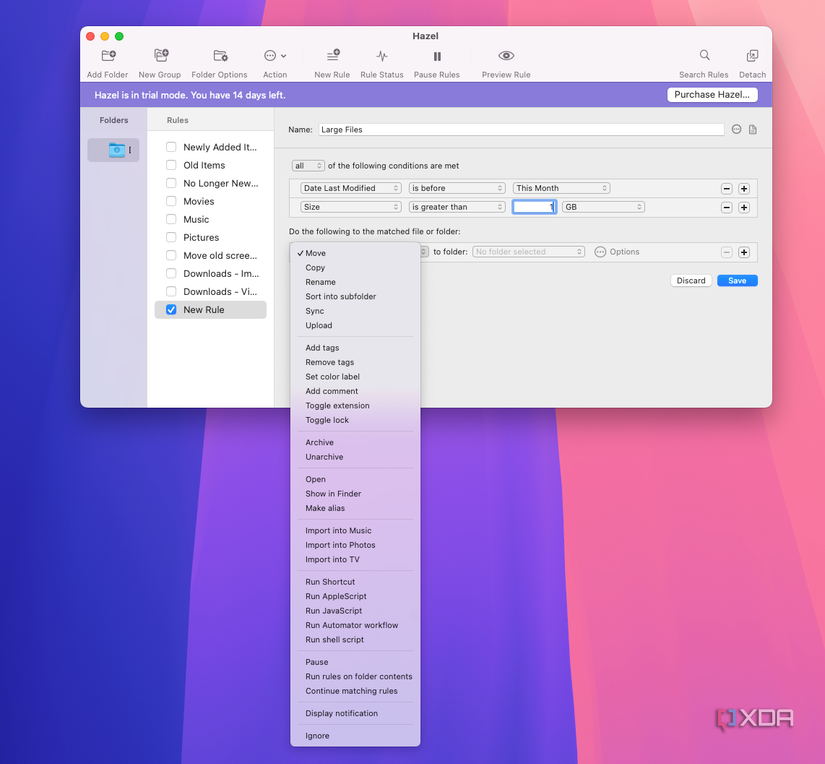Click the Rules column header
Viewport: 825px width, 764px height.
tap(177, 120)
